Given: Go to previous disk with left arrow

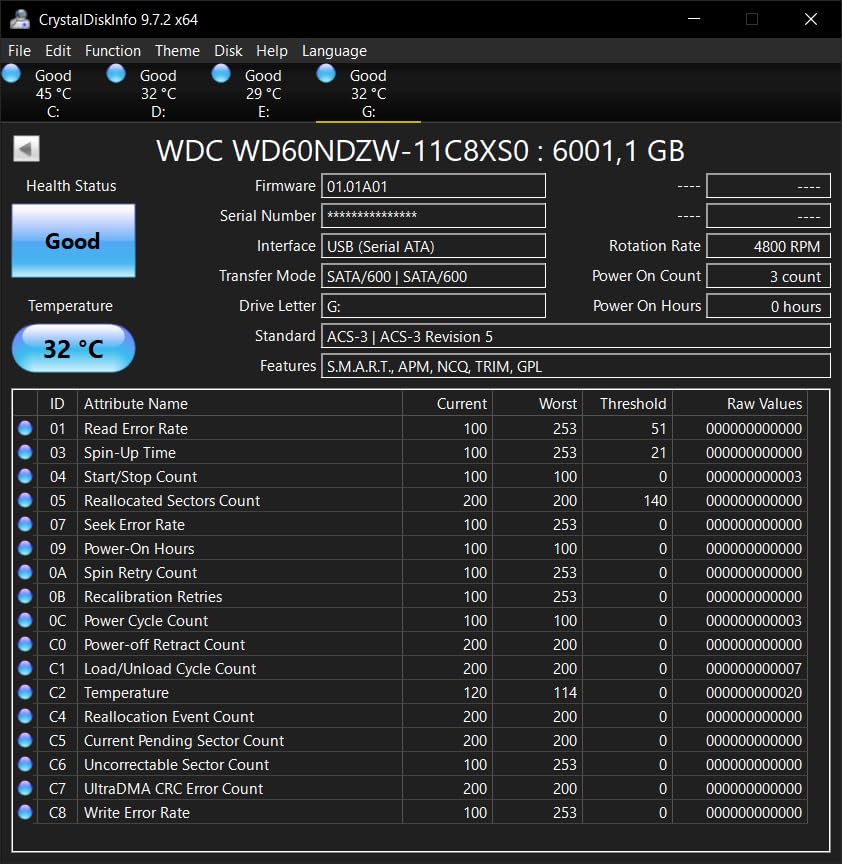Looking at the screenshot, I should [x=26, y=148].
